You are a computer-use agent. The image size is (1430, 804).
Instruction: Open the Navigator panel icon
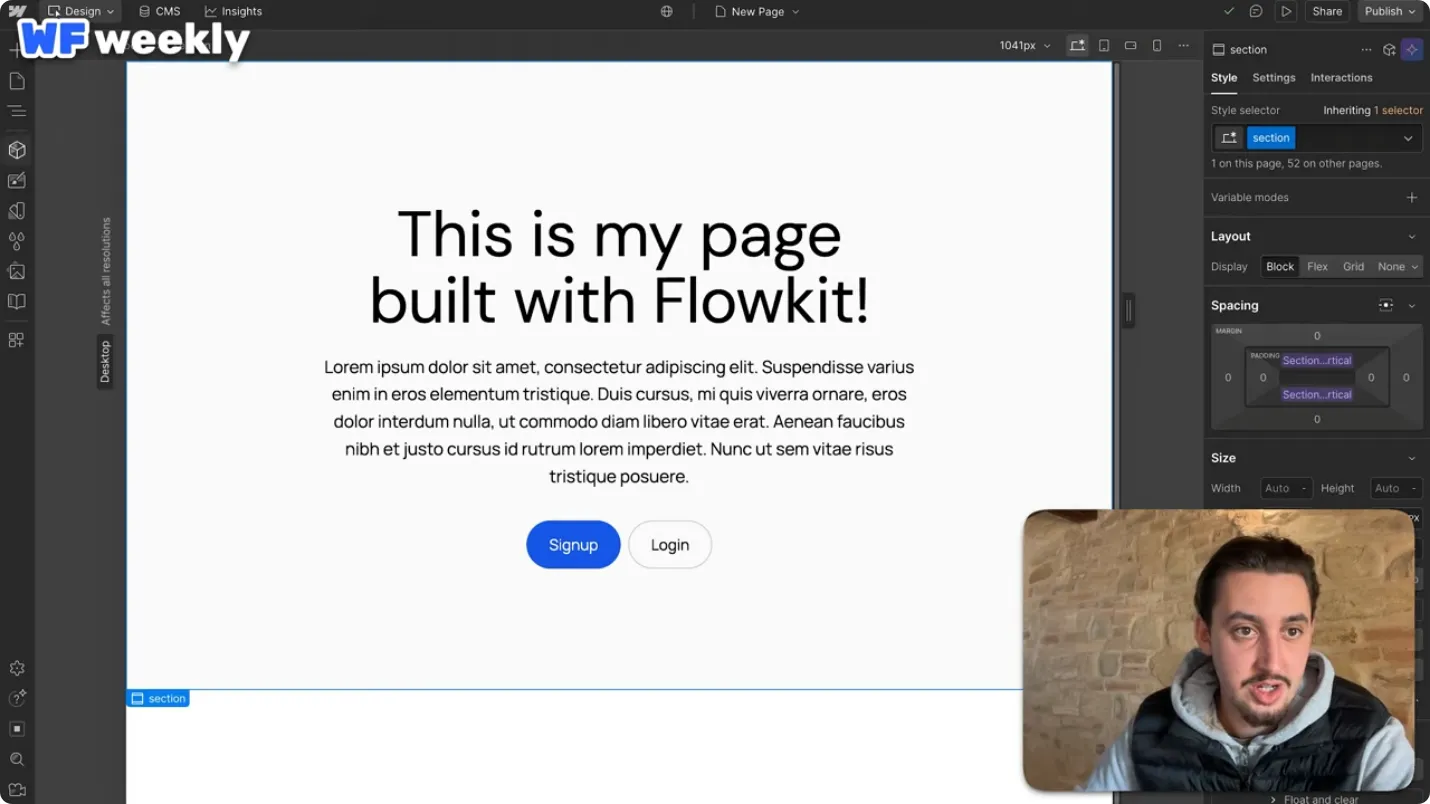17,111
